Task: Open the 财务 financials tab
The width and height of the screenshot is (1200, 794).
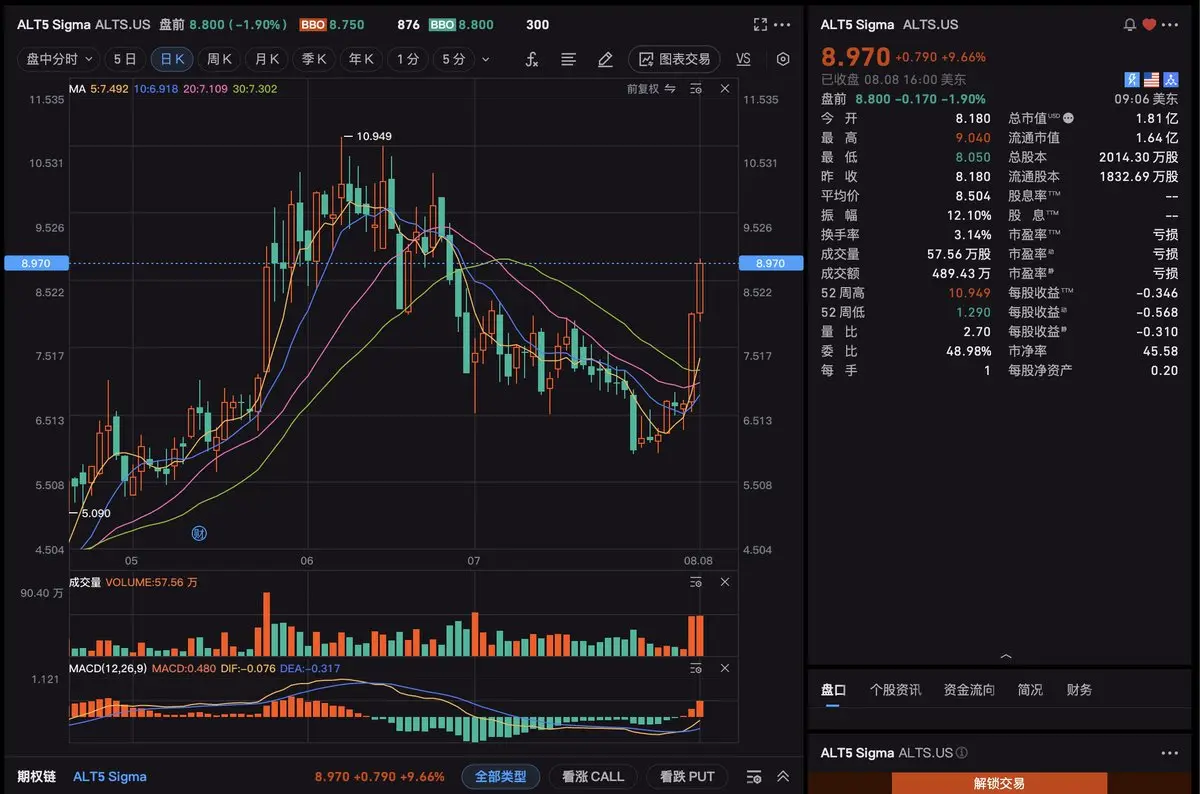Action: point(1079,690)
